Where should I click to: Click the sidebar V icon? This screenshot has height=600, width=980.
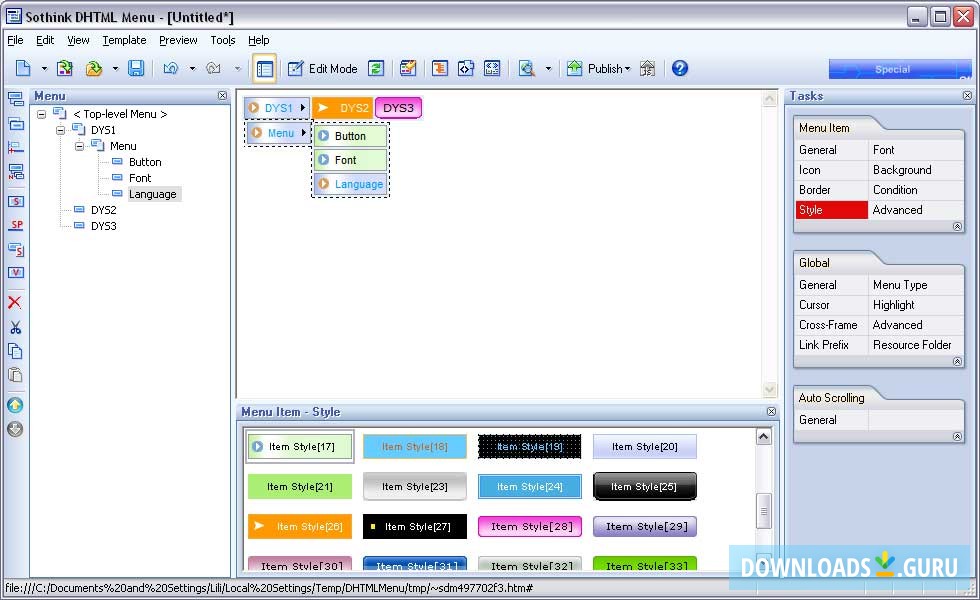(x=16, y=272)
